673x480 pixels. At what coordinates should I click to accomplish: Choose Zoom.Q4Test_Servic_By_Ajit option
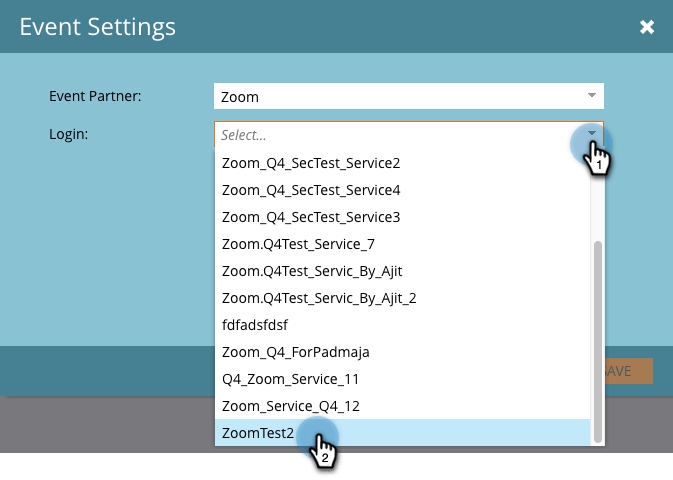coord(402,271)
